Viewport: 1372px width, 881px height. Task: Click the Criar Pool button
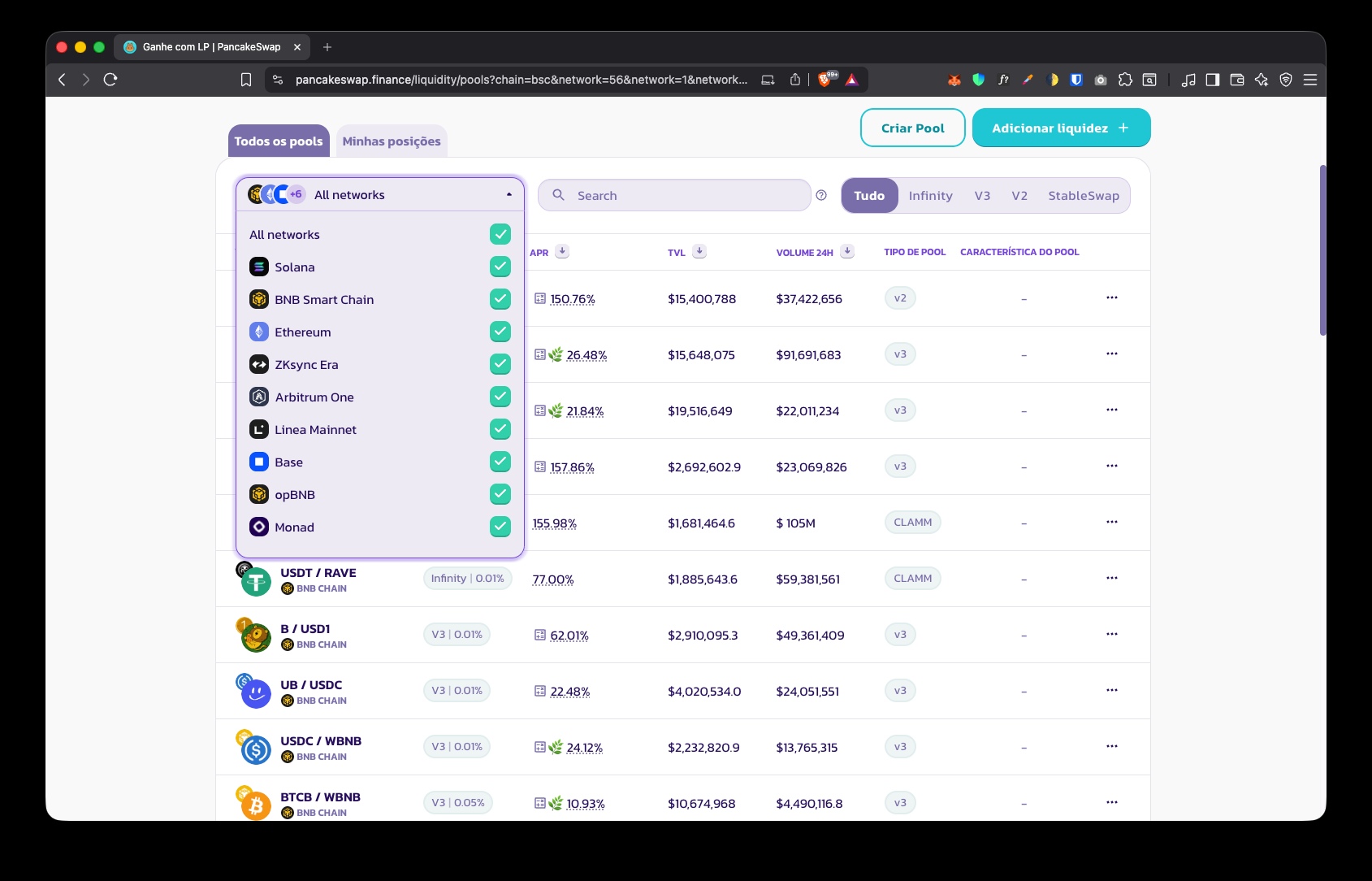coord(913,128)
